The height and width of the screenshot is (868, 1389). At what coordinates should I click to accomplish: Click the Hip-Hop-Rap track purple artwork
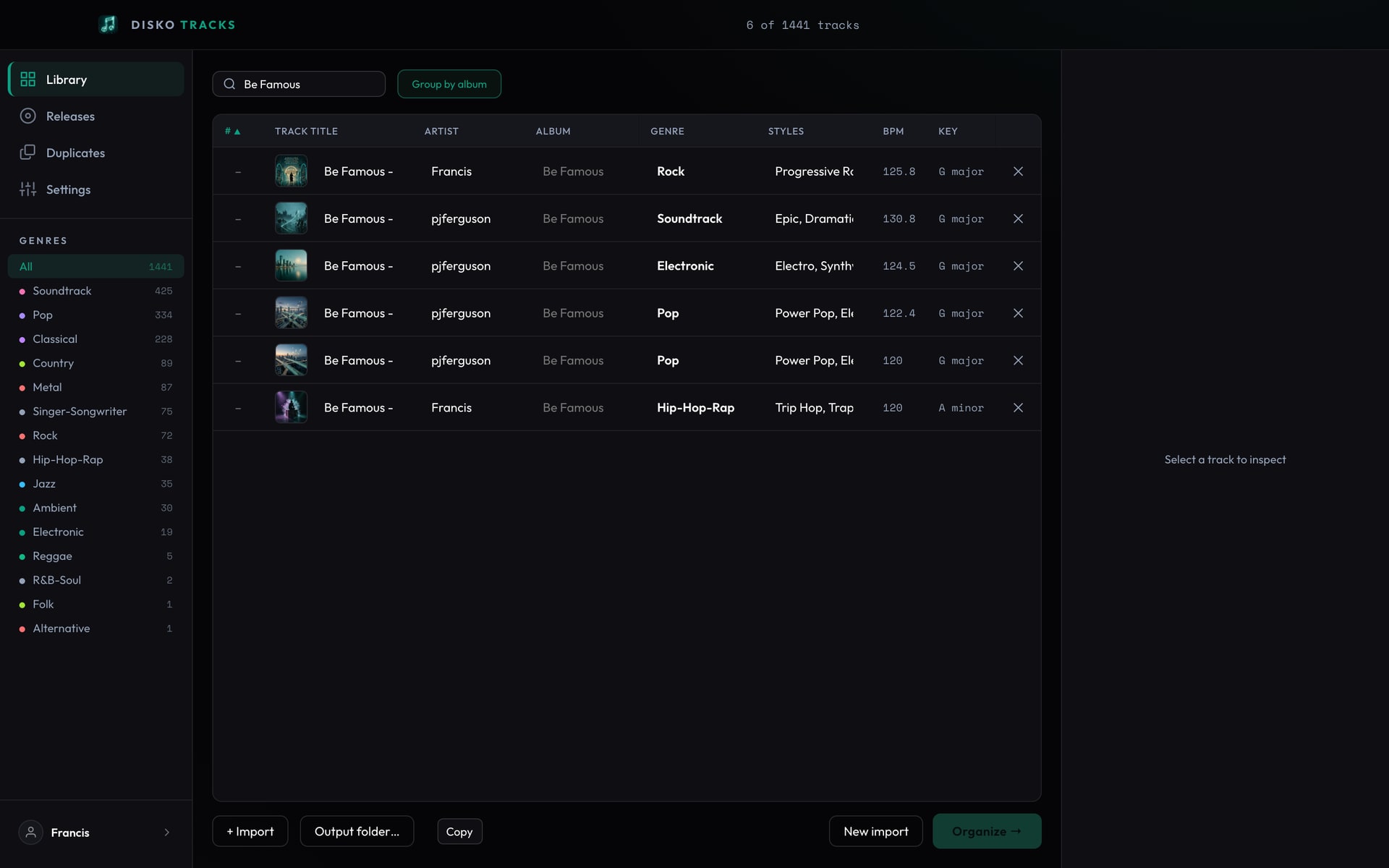[291, 407]
